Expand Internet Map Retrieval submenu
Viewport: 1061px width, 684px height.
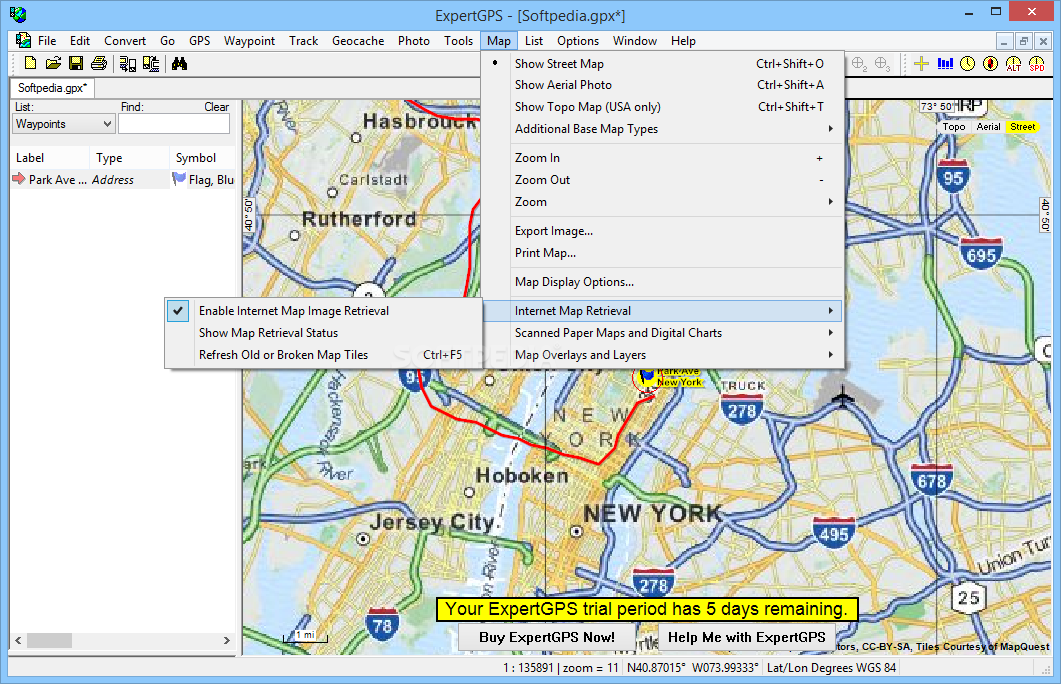[663, 311]
